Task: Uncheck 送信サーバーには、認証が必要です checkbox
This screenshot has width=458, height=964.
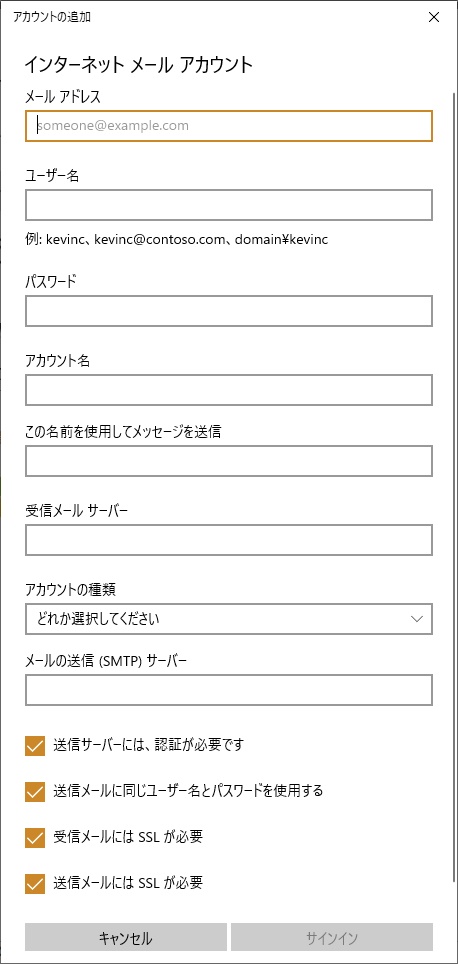Action: (x=35, y=746)
